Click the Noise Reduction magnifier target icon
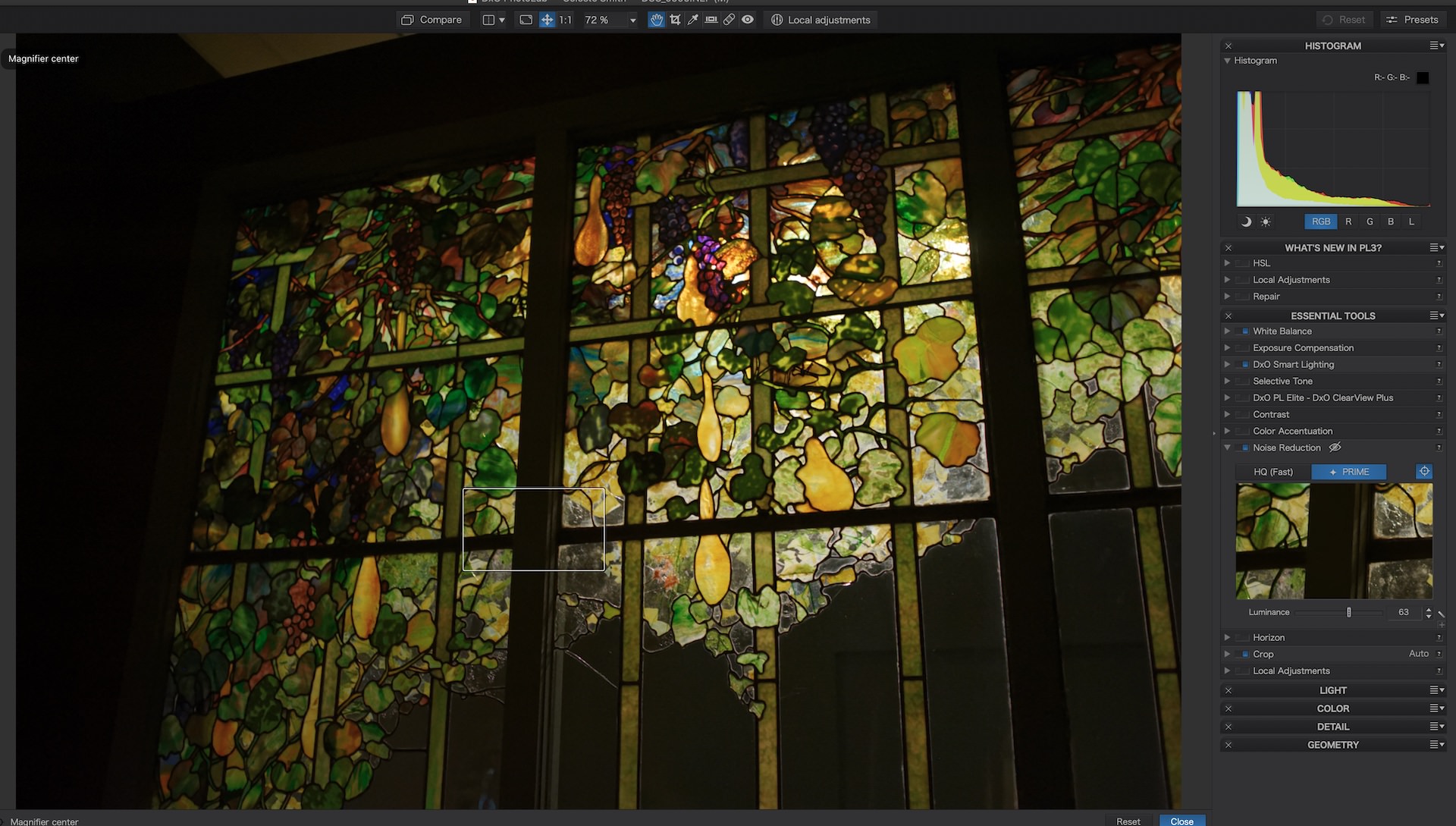The image size is (1456, 826). coord(1424,472)
